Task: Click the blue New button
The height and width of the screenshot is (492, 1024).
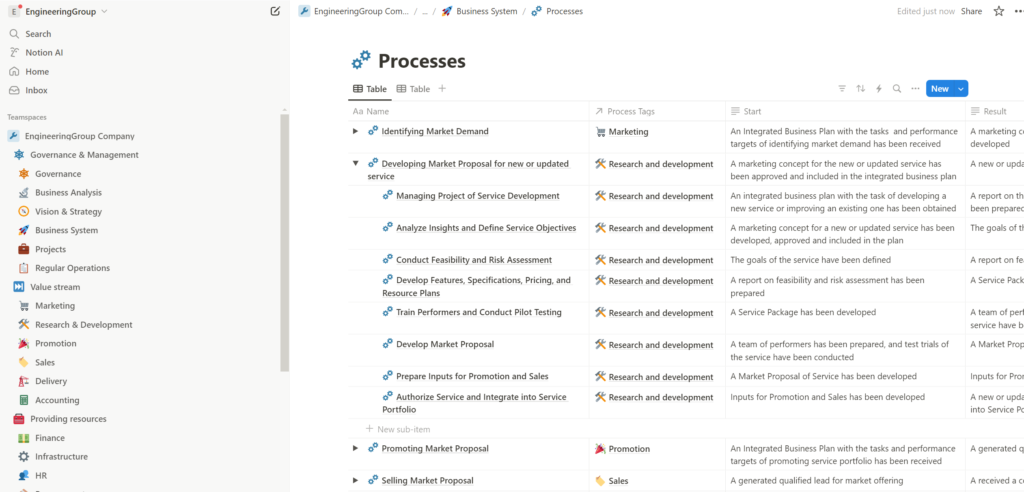Action: [939, 89]
